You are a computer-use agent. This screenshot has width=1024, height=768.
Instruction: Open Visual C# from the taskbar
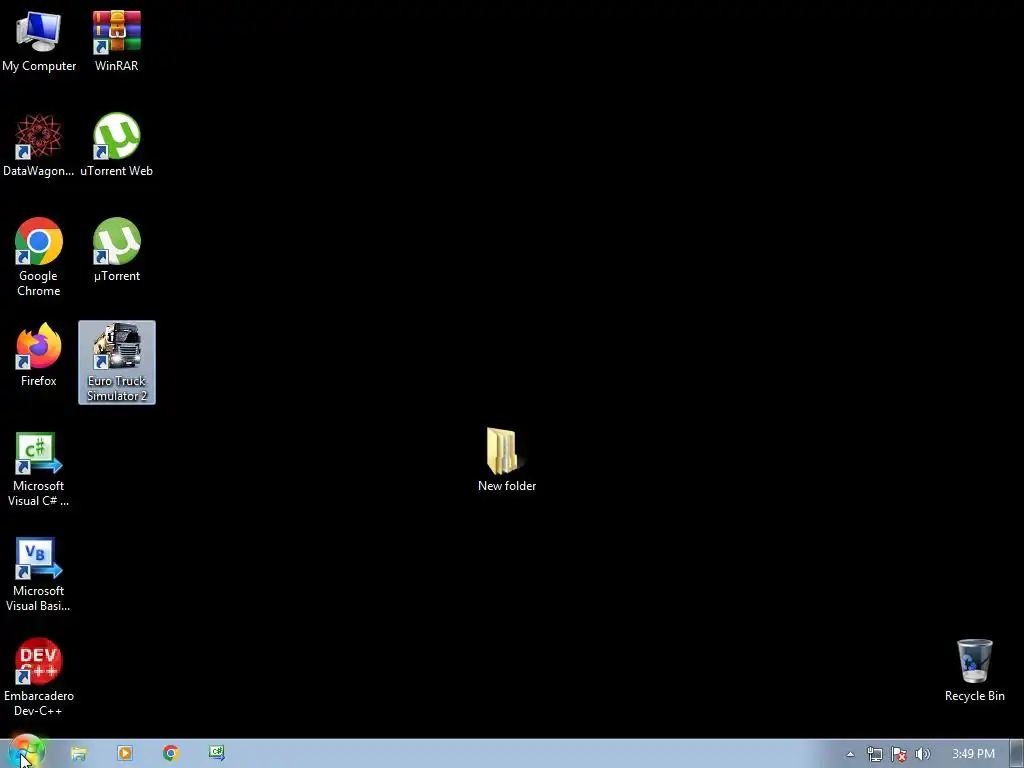tap(217, 754)
